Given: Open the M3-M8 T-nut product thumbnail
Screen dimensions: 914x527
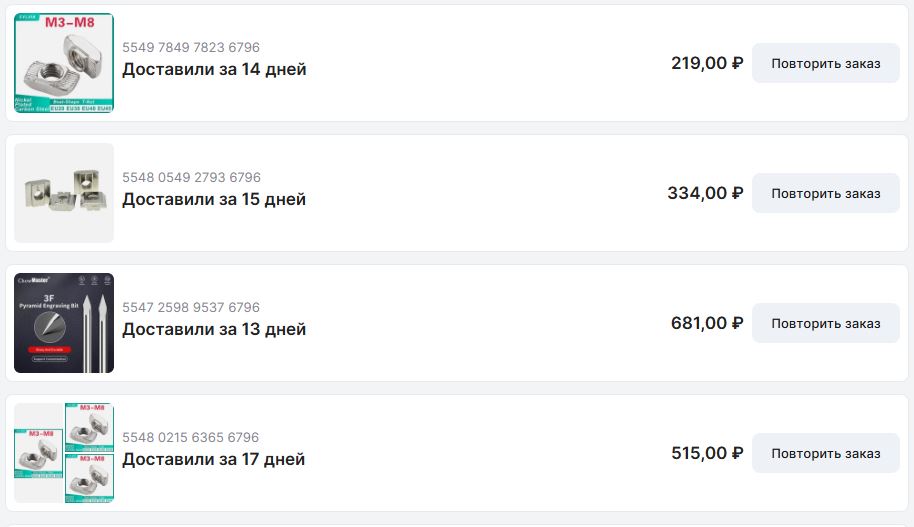Looking at the screenshot, I should pyautogui.click(x=64, y=63).
